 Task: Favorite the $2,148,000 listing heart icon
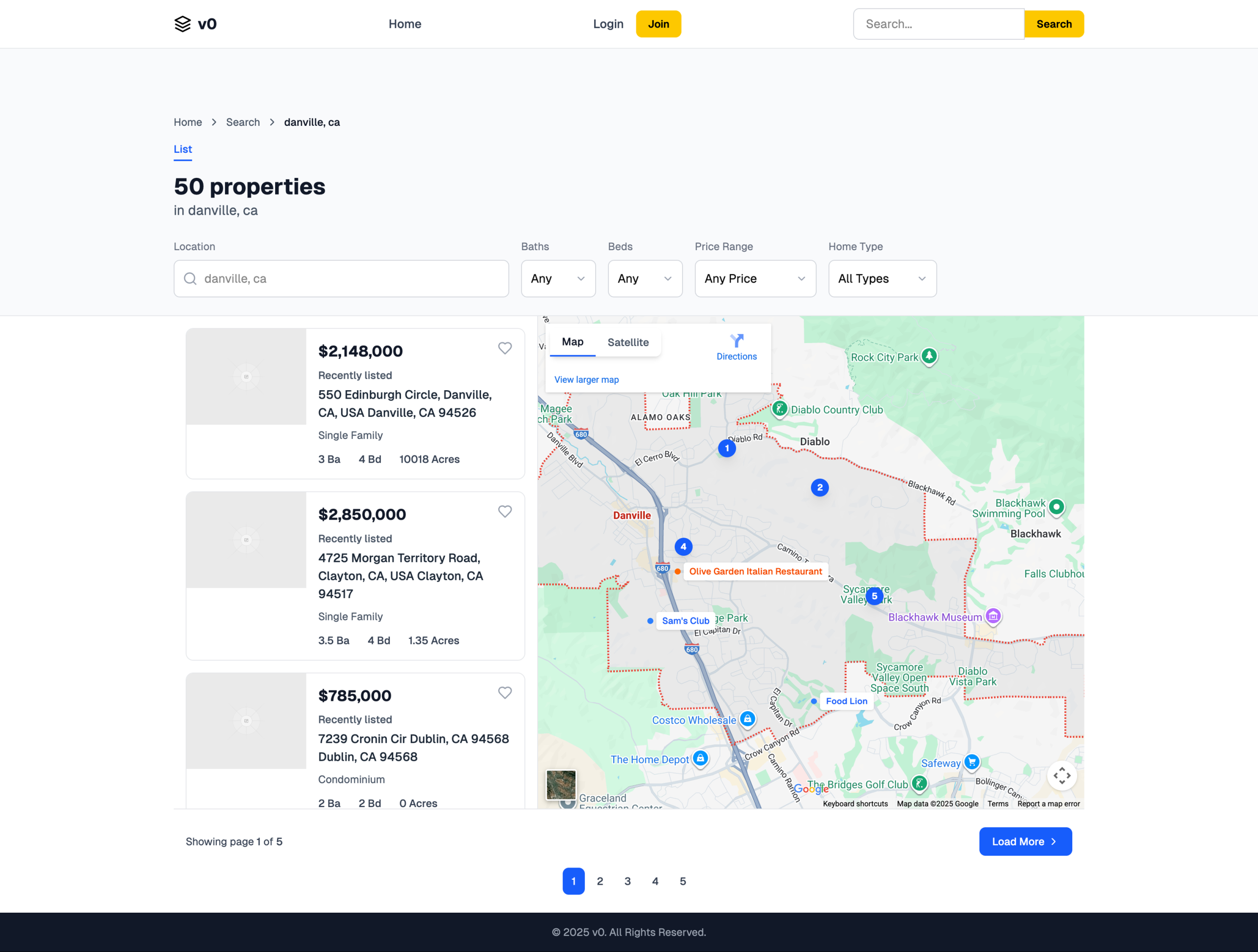click(505, 348)
